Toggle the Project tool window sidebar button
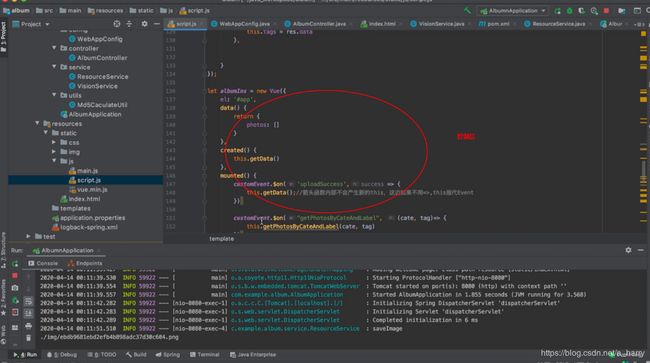Screen dimensions: 650x363 click(4, 37)
